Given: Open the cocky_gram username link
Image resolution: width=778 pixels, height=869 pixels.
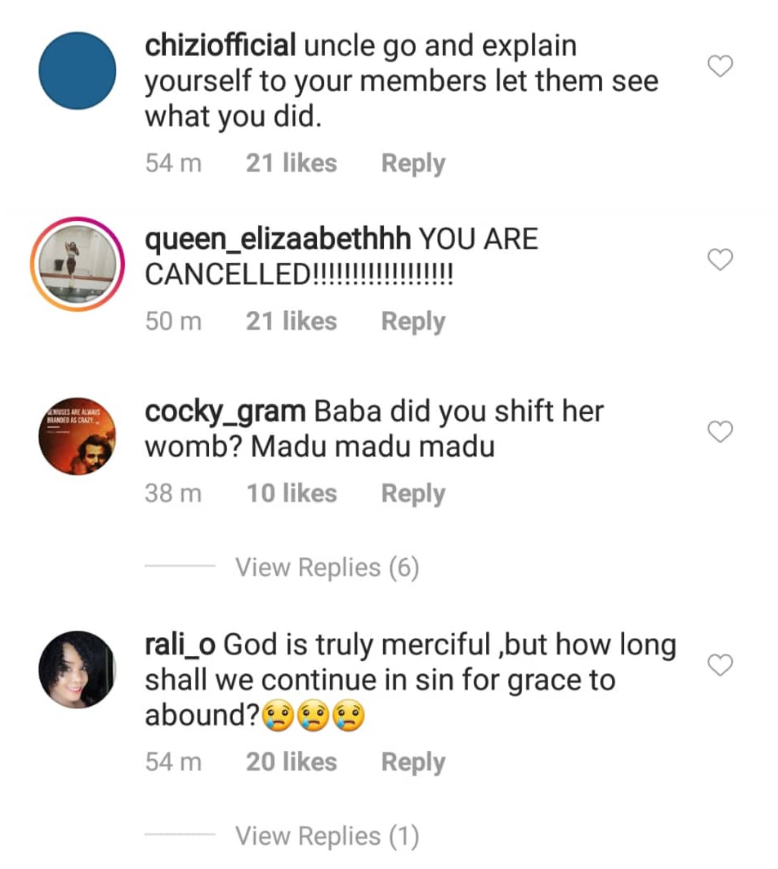Looking at the screenshot, I should pyautogui.click(x=226, y=412).
